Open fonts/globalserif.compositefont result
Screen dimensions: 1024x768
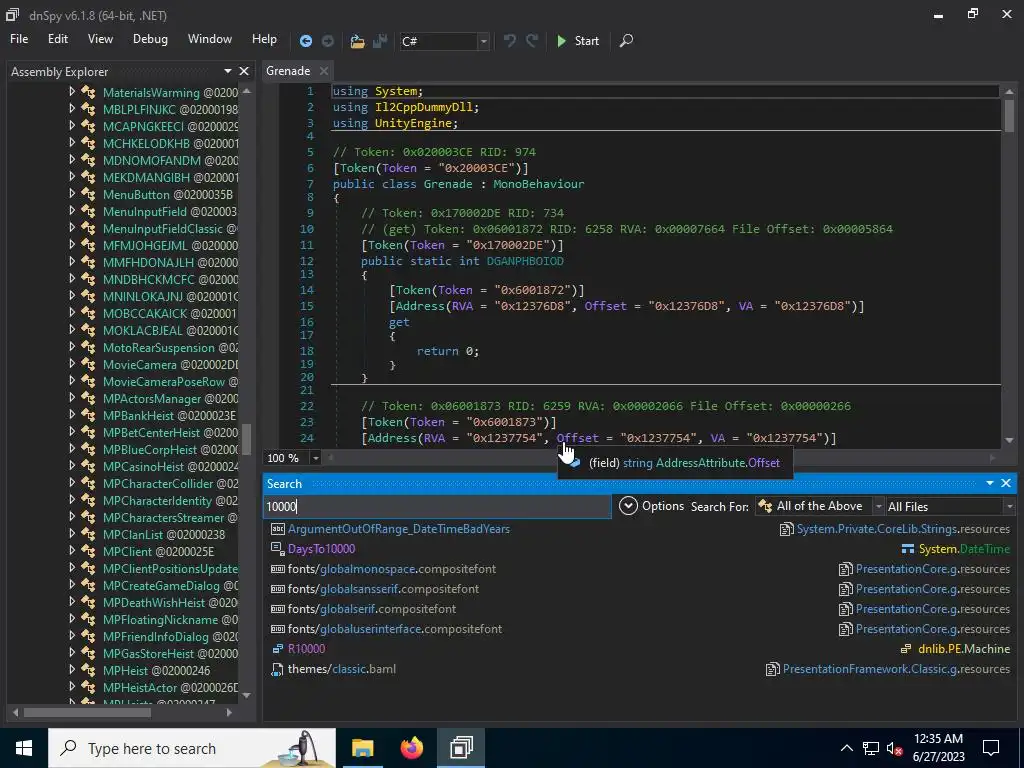point(372,609)
